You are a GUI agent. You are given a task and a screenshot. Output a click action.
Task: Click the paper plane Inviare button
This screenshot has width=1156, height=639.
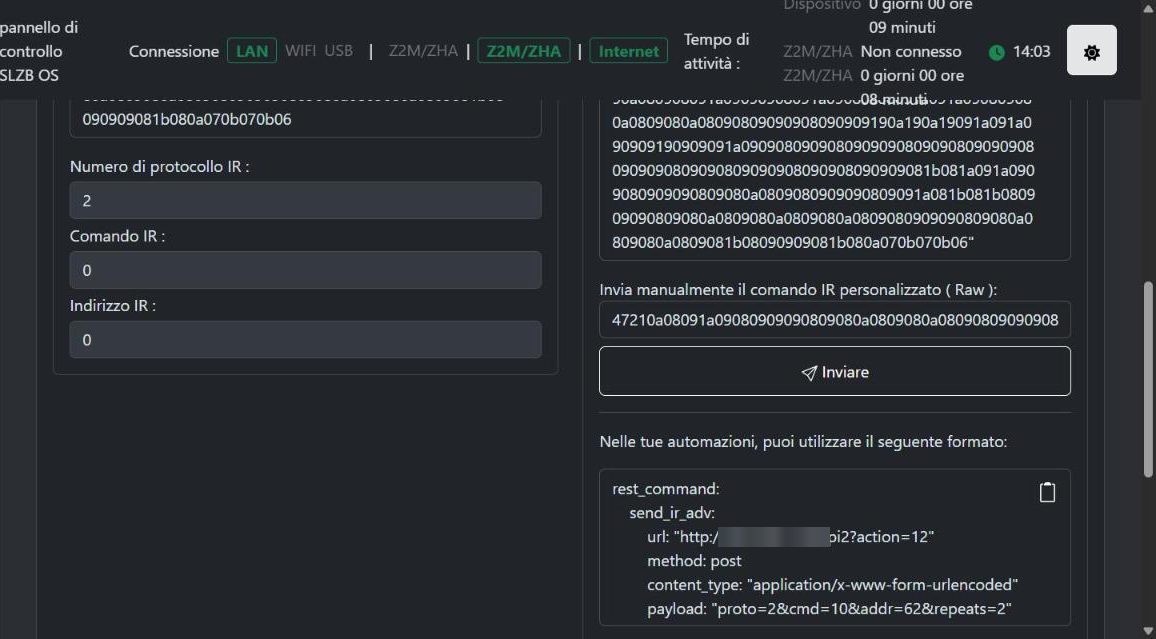click(835, 371)
